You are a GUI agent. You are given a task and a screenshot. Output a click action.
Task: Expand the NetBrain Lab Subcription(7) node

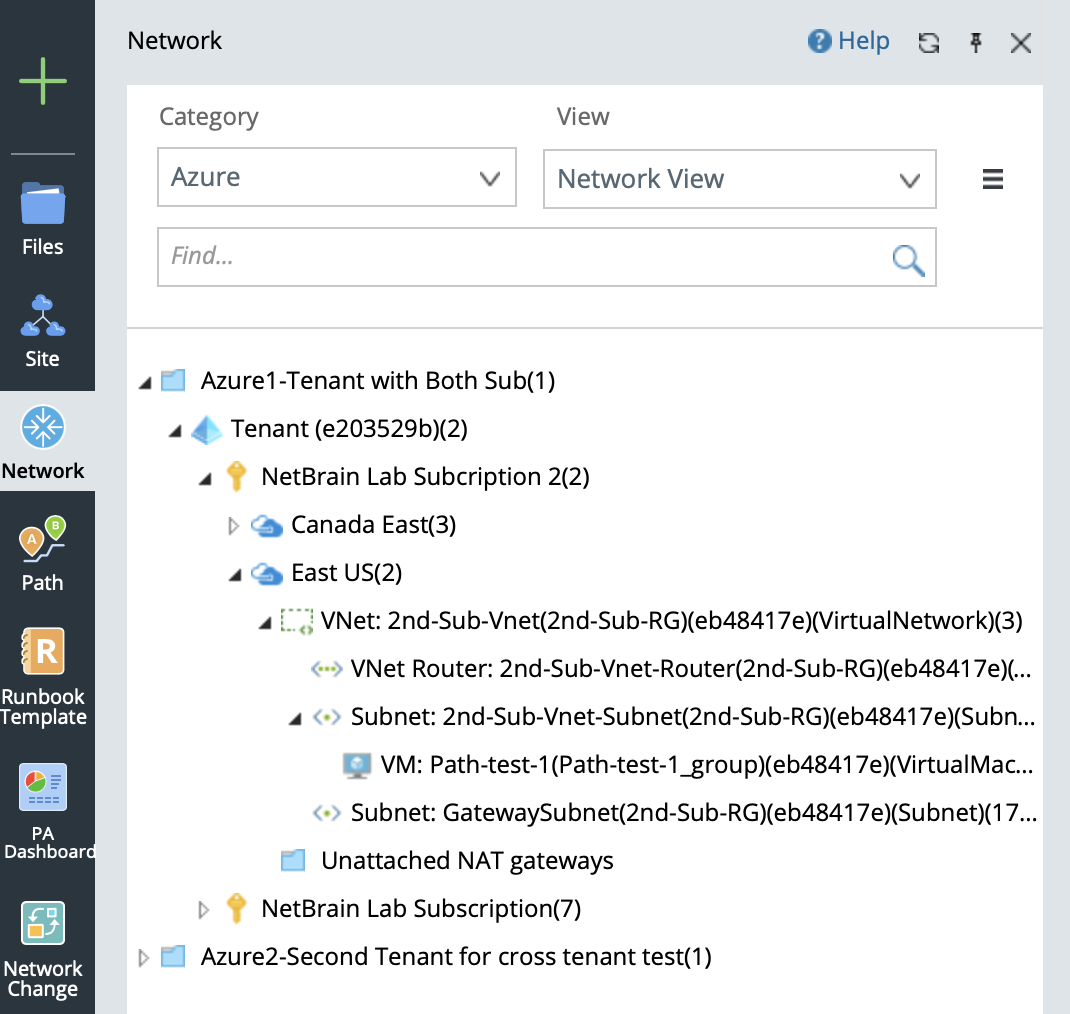click(205, 909)
